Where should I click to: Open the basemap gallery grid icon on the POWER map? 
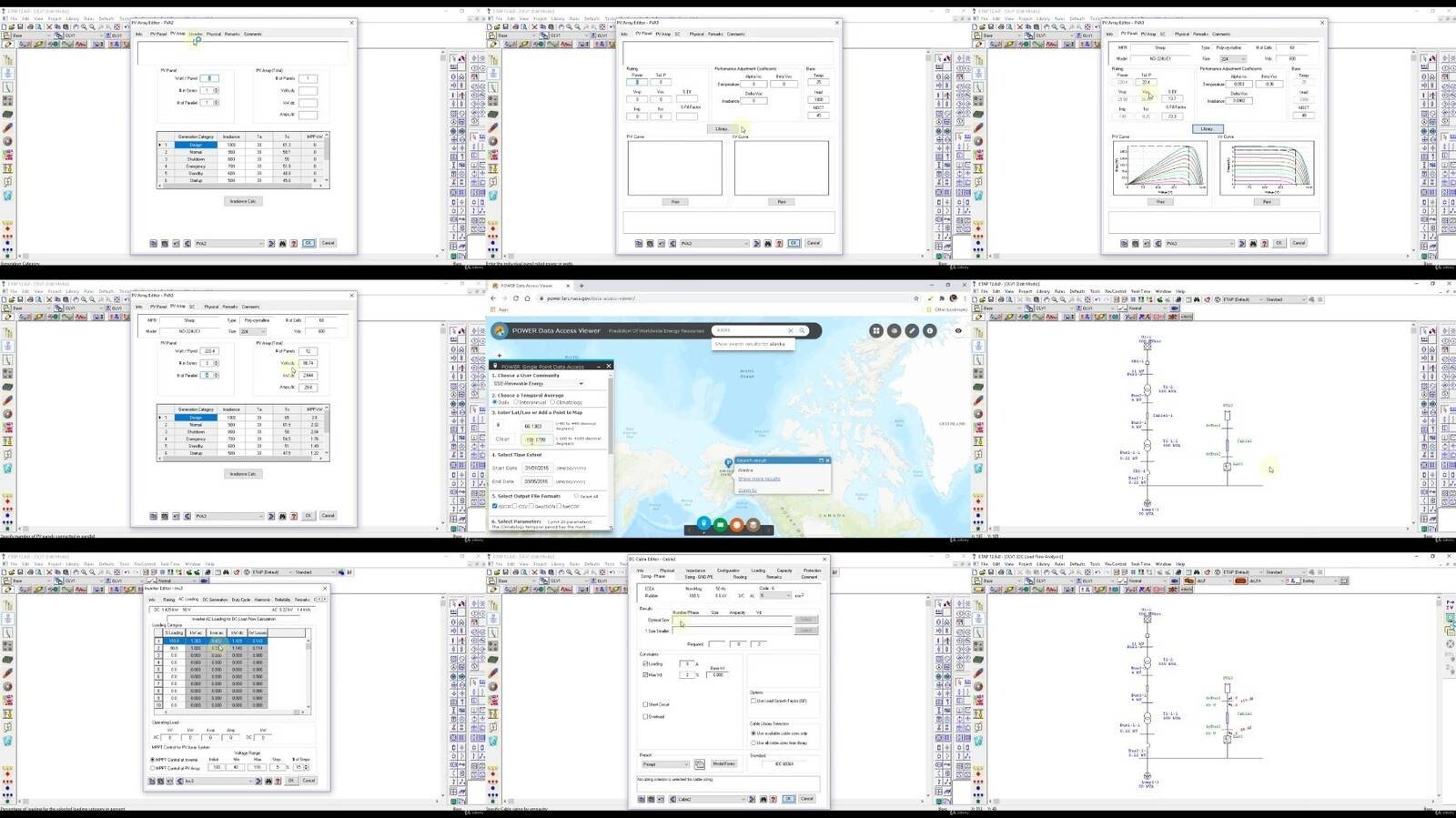tap(876, 331)
